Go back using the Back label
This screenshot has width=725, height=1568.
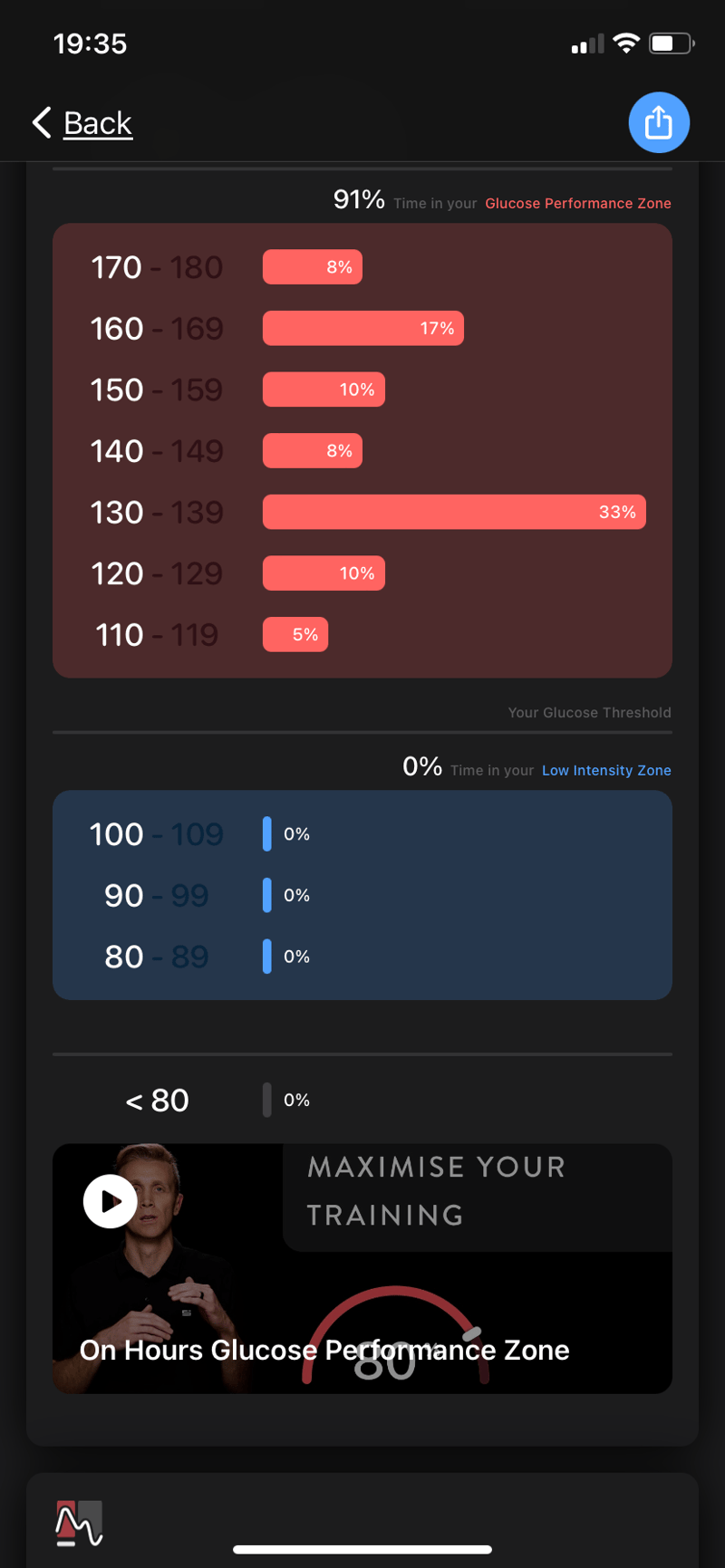coord(98,122)
